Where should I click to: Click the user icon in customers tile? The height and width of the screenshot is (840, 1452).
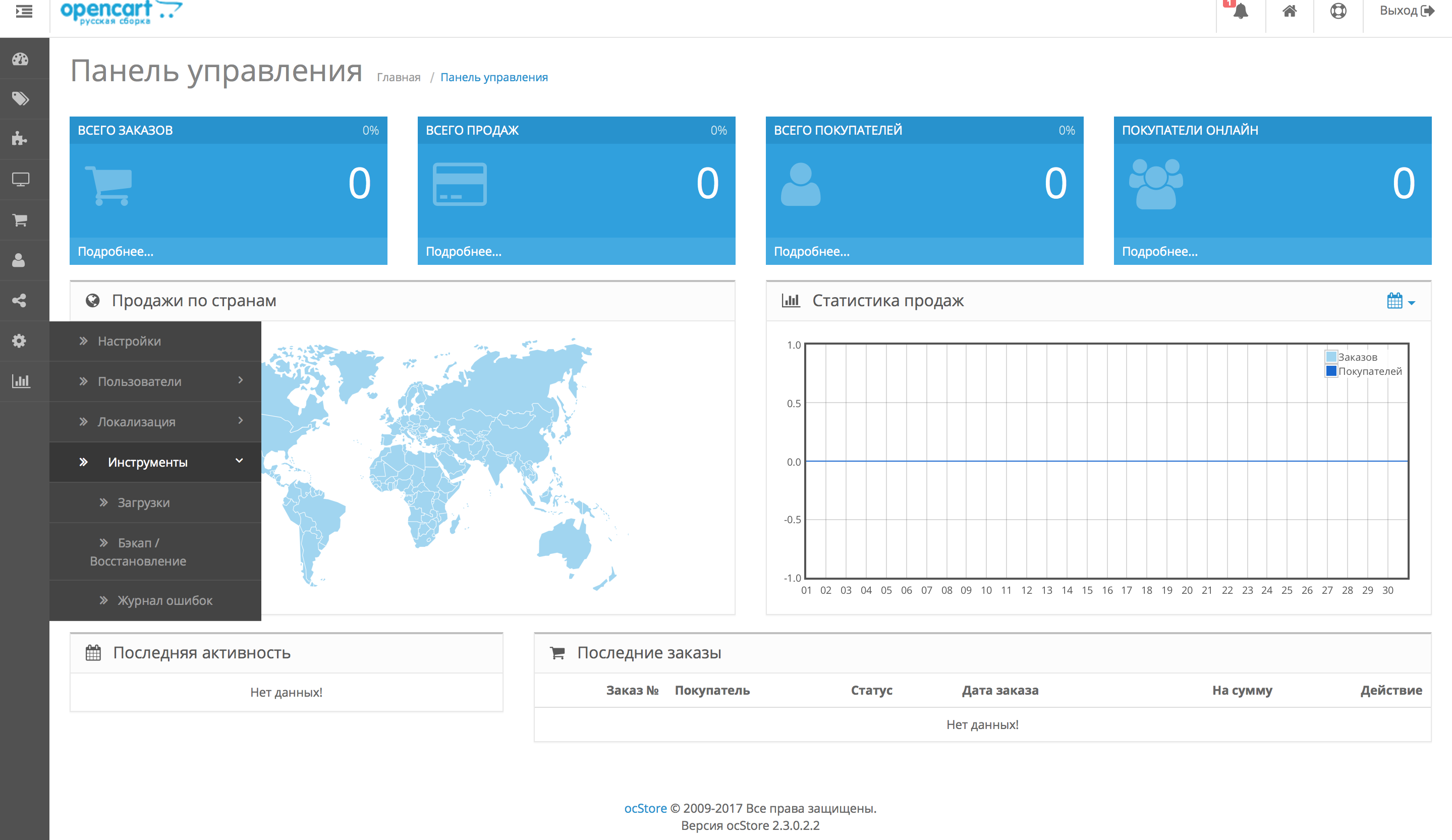800,184
